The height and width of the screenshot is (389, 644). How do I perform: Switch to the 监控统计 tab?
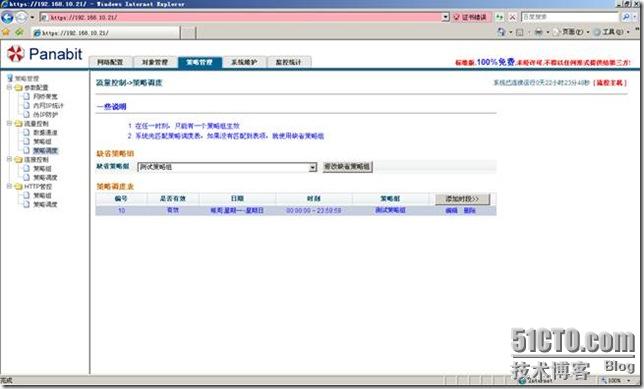[x=288, y=62]
